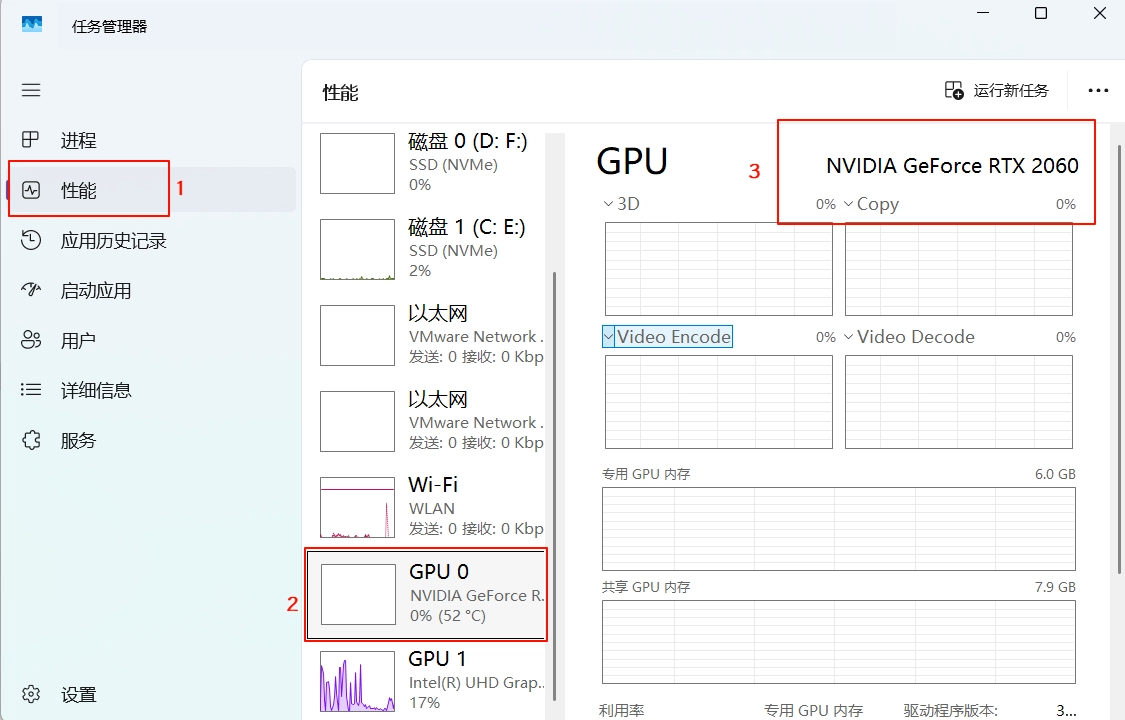The height and width of the screenshot is (720, 1125).
Task: Open the 启动应用 page
Action: point(95,290)
